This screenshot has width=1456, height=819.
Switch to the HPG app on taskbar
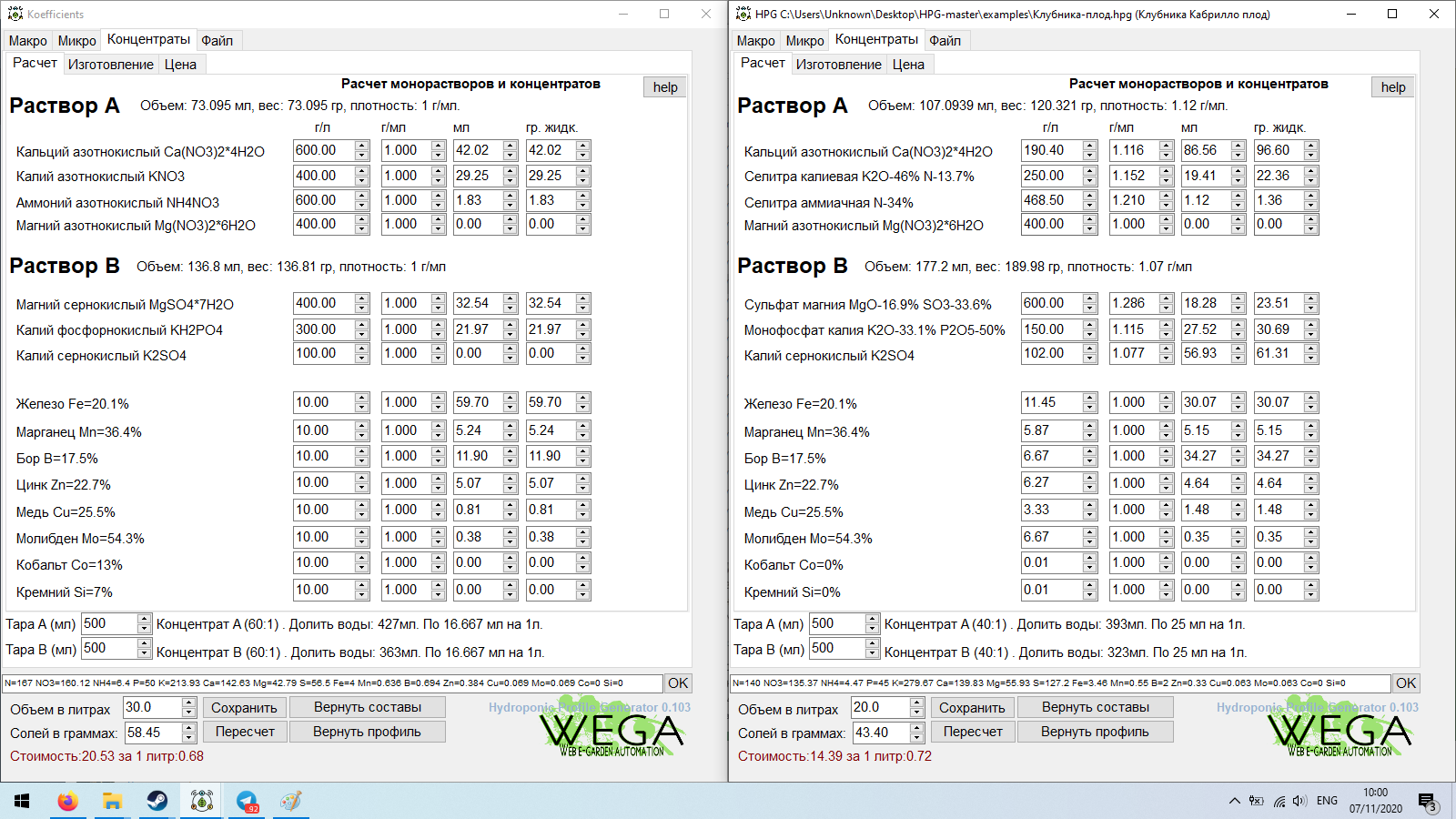[201, 801]
